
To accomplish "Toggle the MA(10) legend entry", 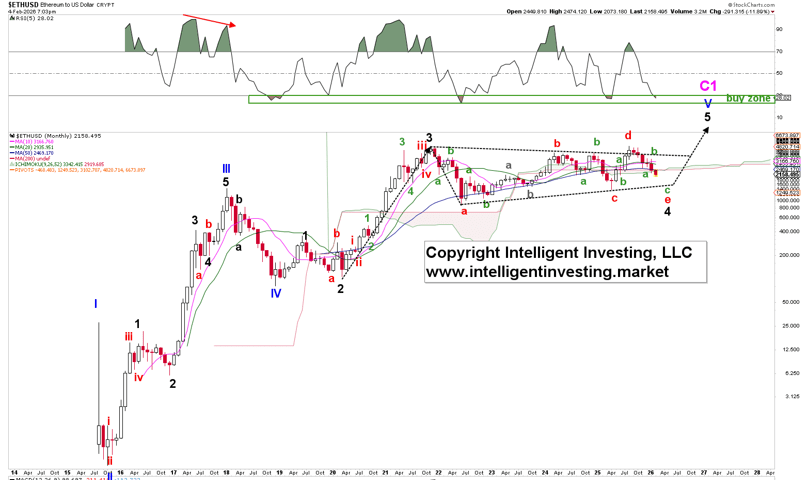I will 33,142.
